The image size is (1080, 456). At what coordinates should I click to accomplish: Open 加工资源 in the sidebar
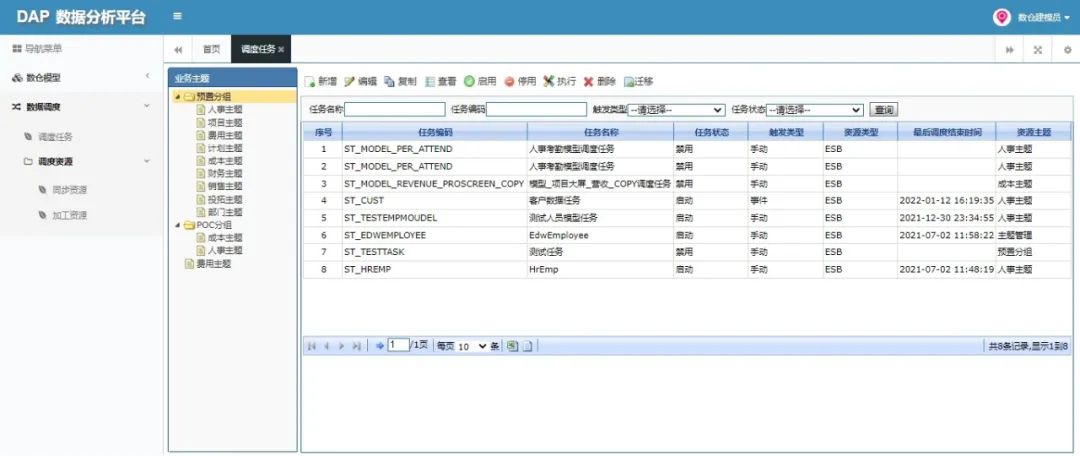(70, 215)
